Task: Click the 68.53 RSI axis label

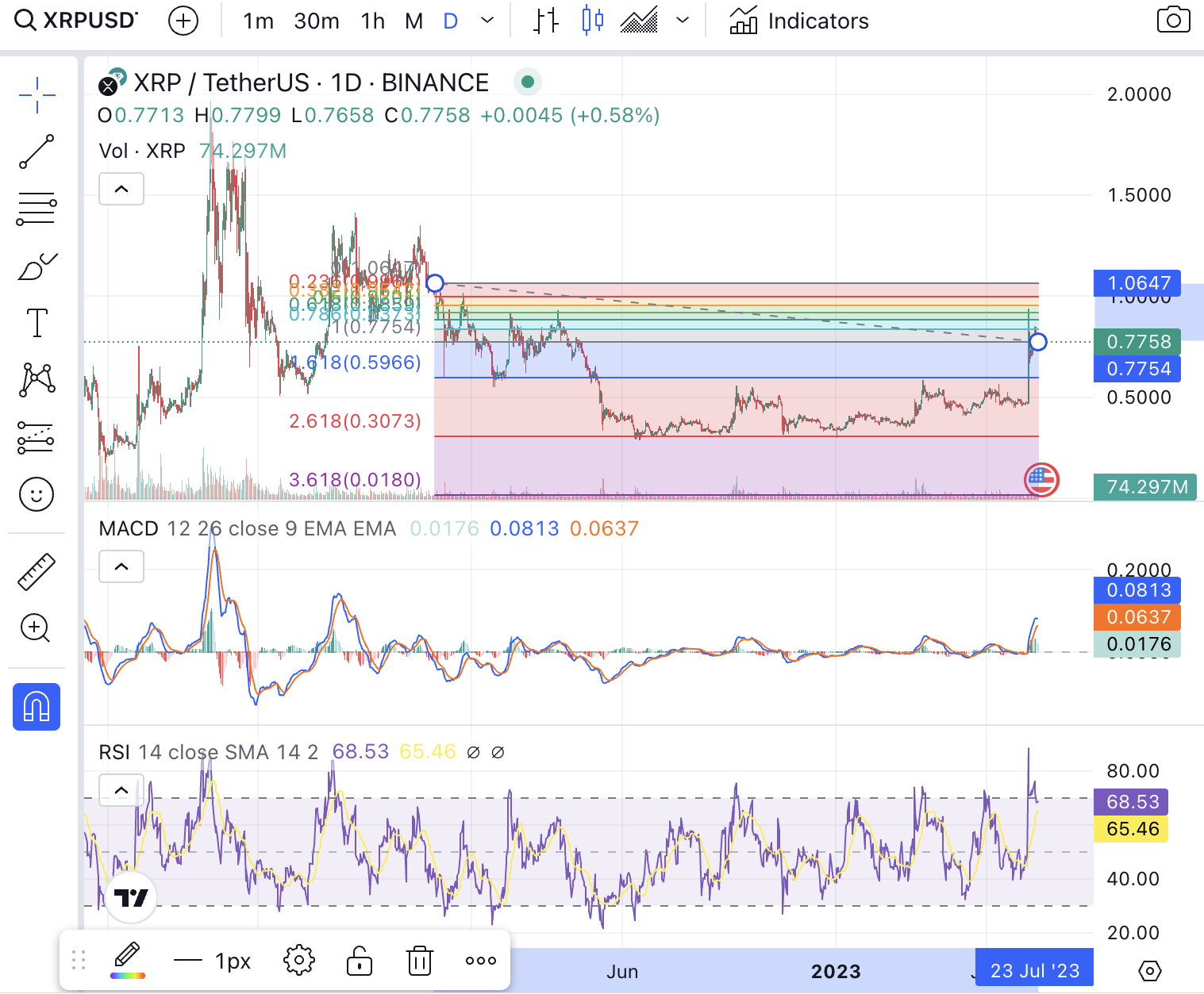Action: 1132,802
